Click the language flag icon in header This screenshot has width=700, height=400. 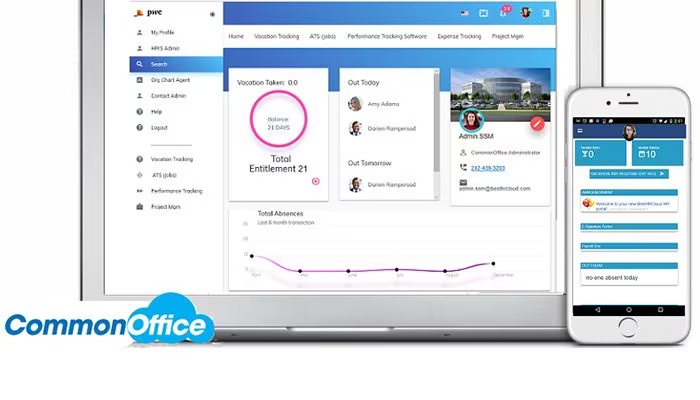coord(464,13)
